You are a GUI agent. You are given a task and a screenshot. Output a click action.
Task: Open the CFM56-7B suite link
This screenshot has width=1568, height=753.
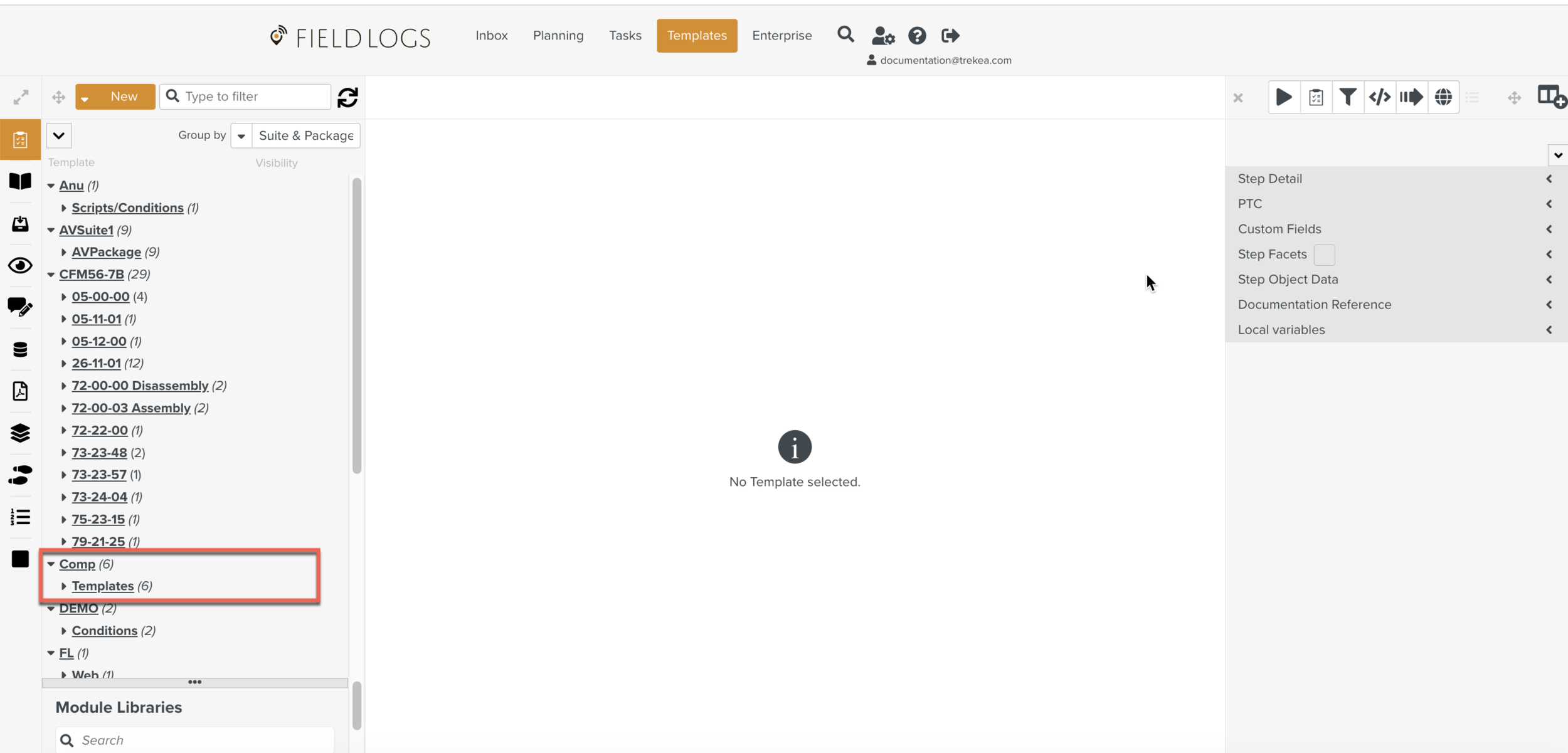pos(92,275)
